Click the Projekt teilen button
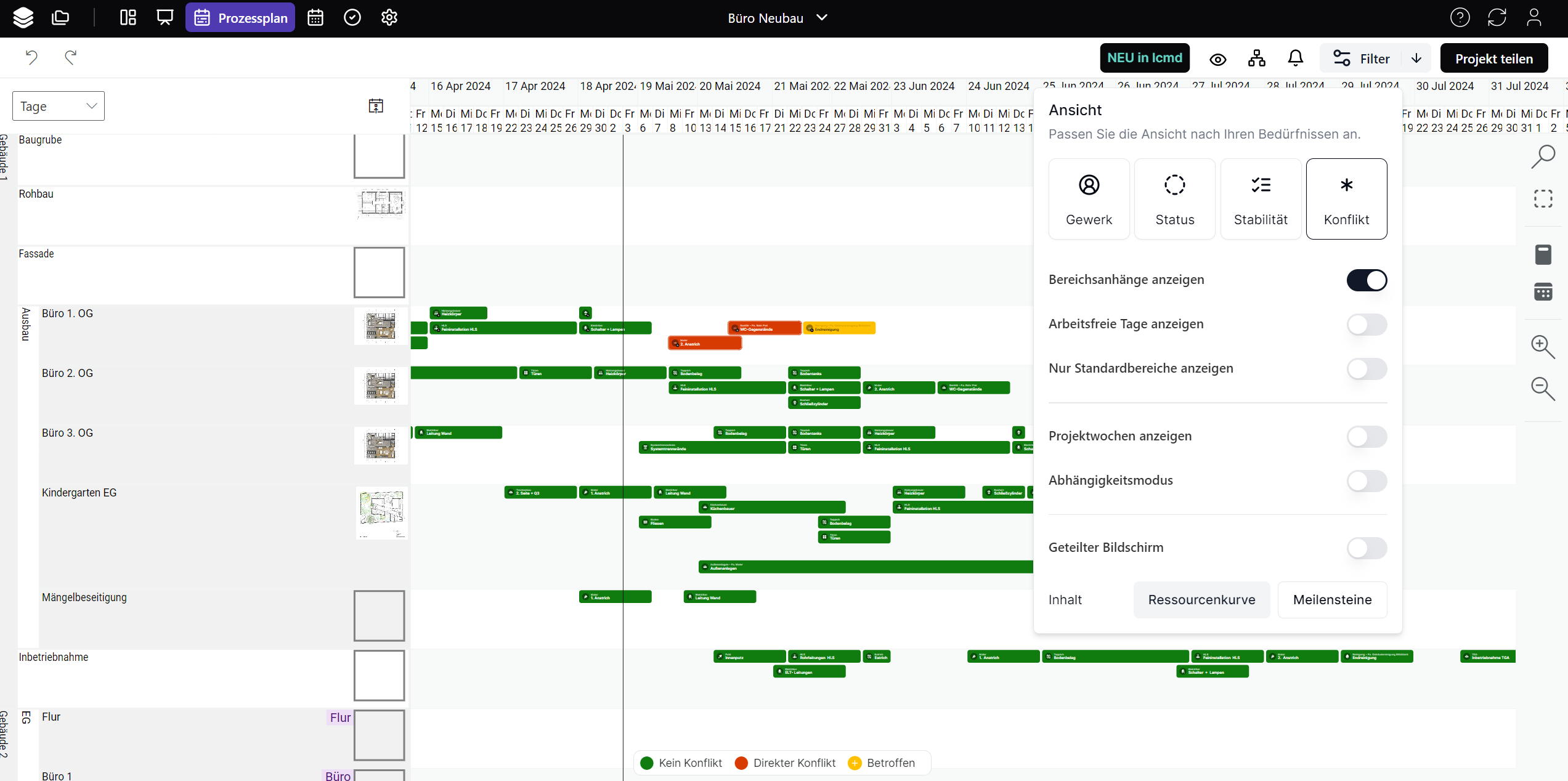The width and height of the screenshot is (1568, 781). [1493, 59]
